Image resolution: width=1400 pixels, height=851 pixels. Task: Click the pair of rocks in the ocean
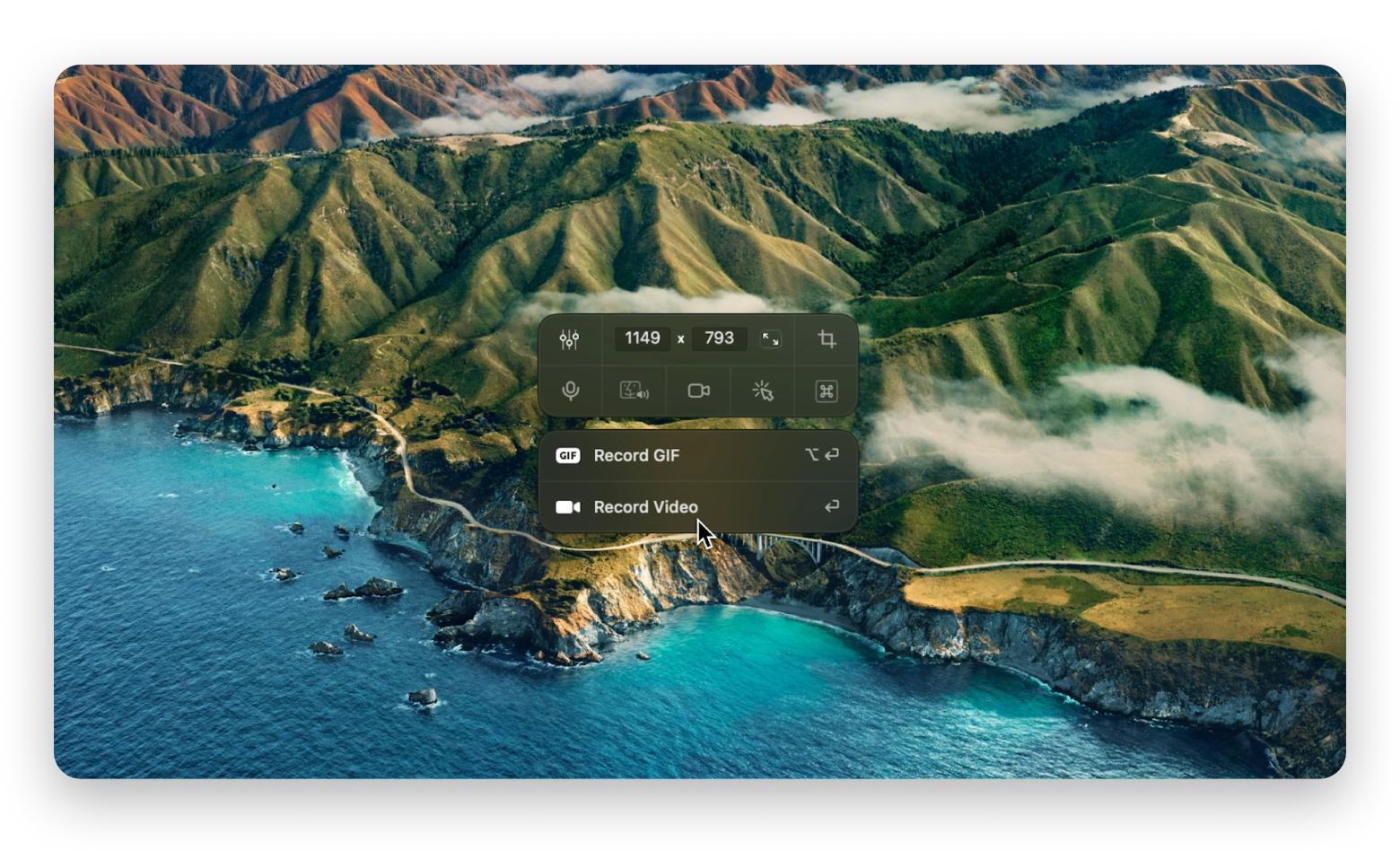click(x=363, y=590)
